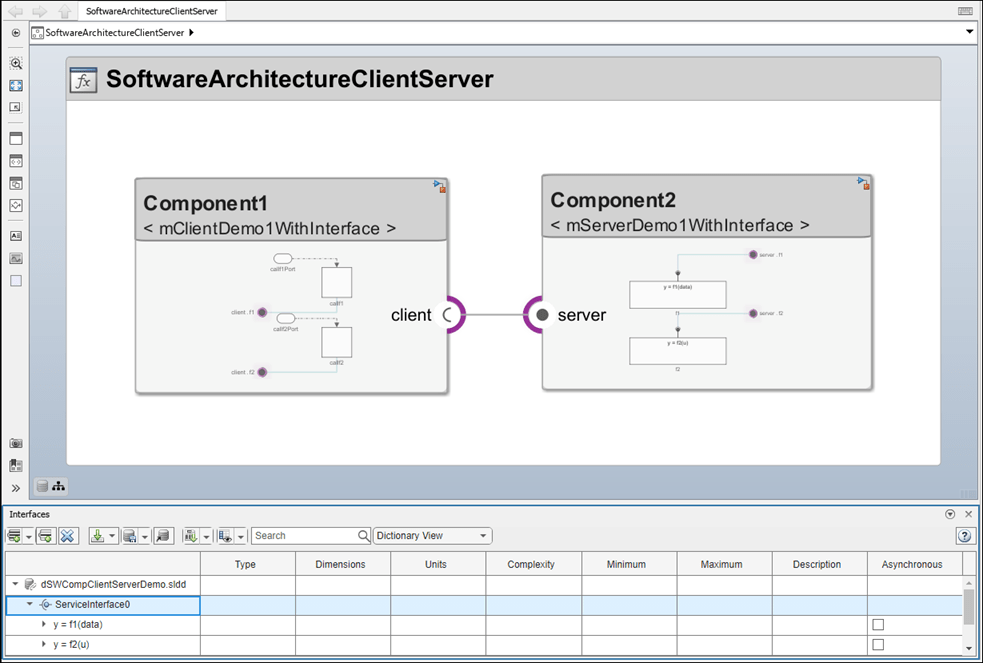983x663 pixels.
Task: Delete selected interface using the X icon
Action: point(67,535)
